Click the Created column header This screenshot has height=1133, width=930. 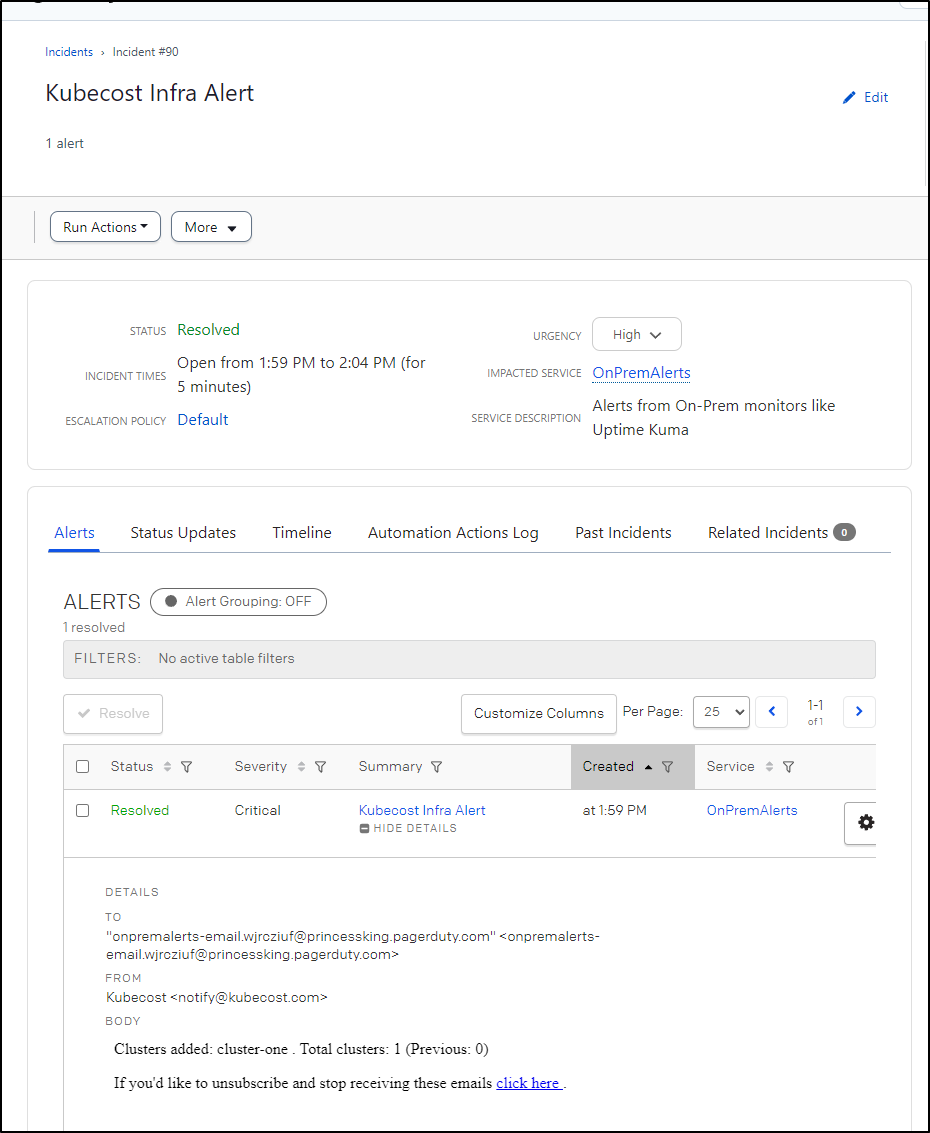pyautogui.click(x=633, y=767)
